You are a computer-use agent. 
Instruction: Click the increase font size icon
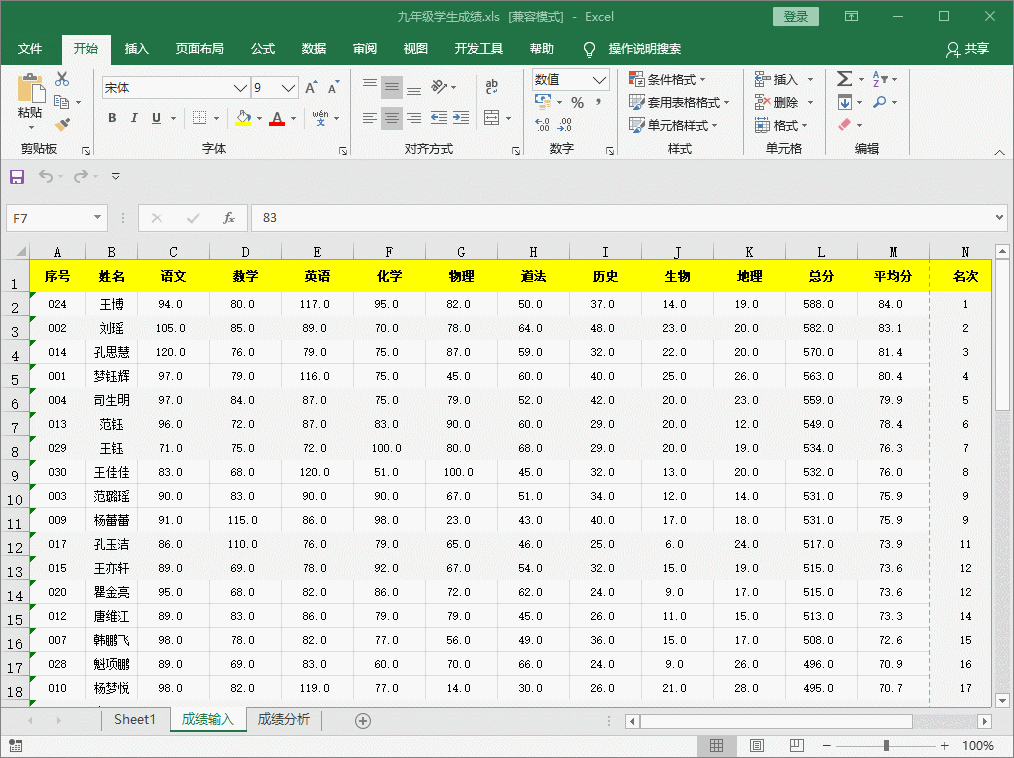pos(311,88)
